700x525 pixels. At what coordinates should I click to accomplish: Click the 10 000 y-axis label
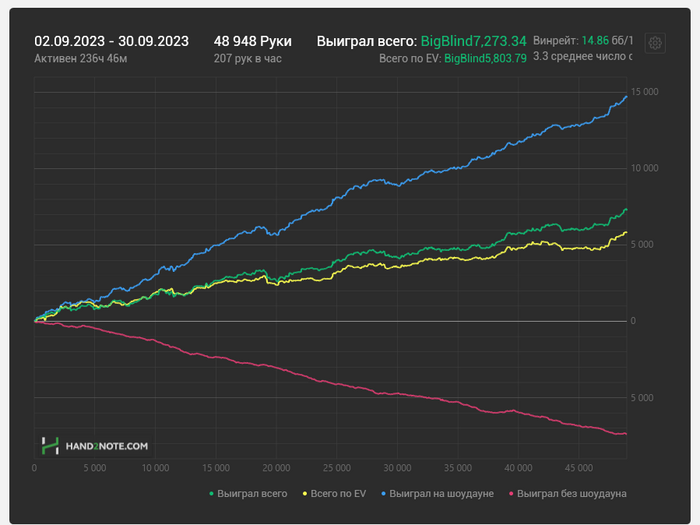click(x=644, y=168)
